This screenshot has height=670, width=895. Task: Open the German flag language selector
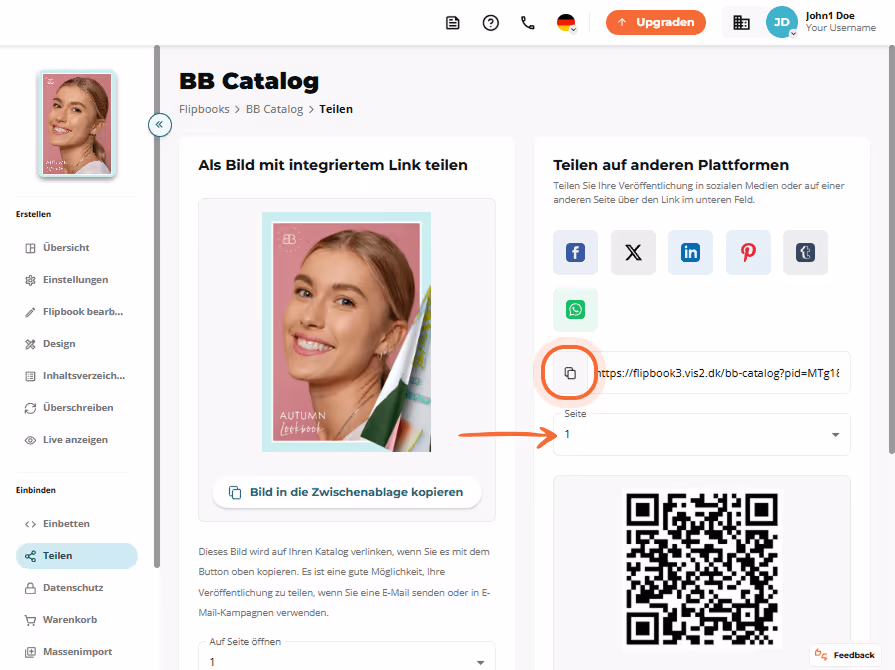pos(566,23)
